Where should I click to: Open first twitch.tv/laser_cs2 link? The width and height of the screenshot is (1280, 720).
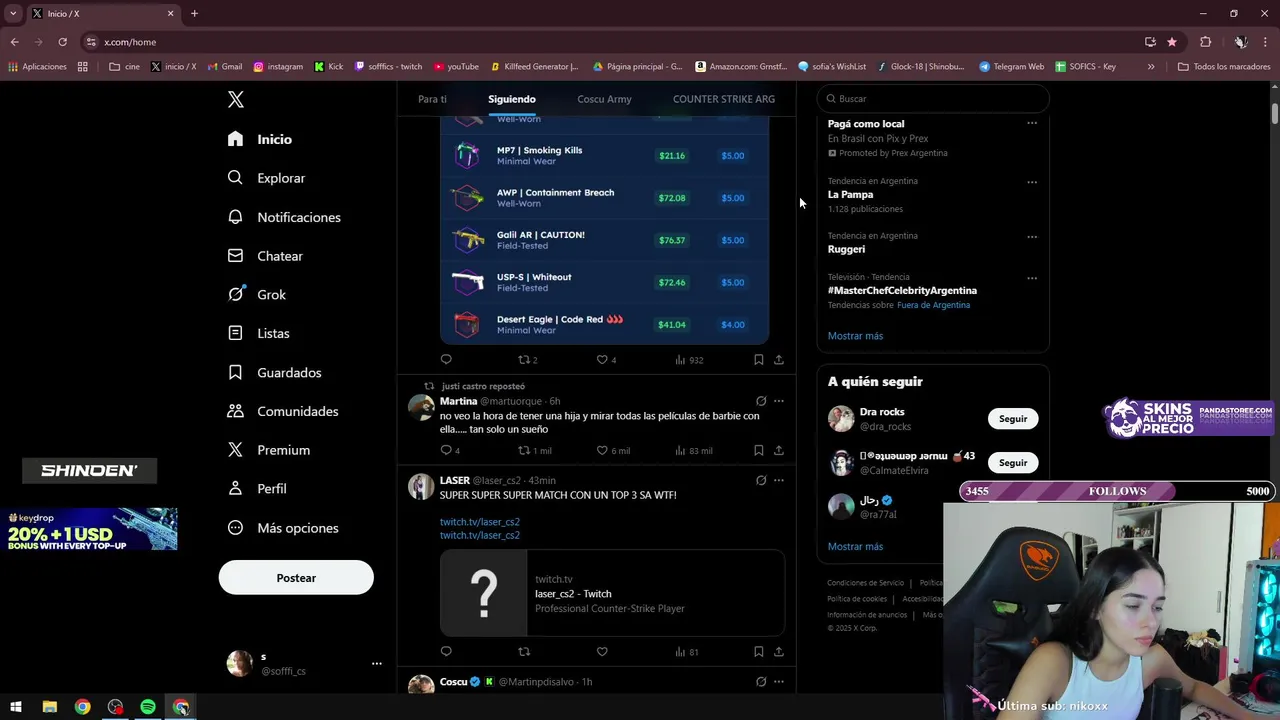[x=480, y=522]
